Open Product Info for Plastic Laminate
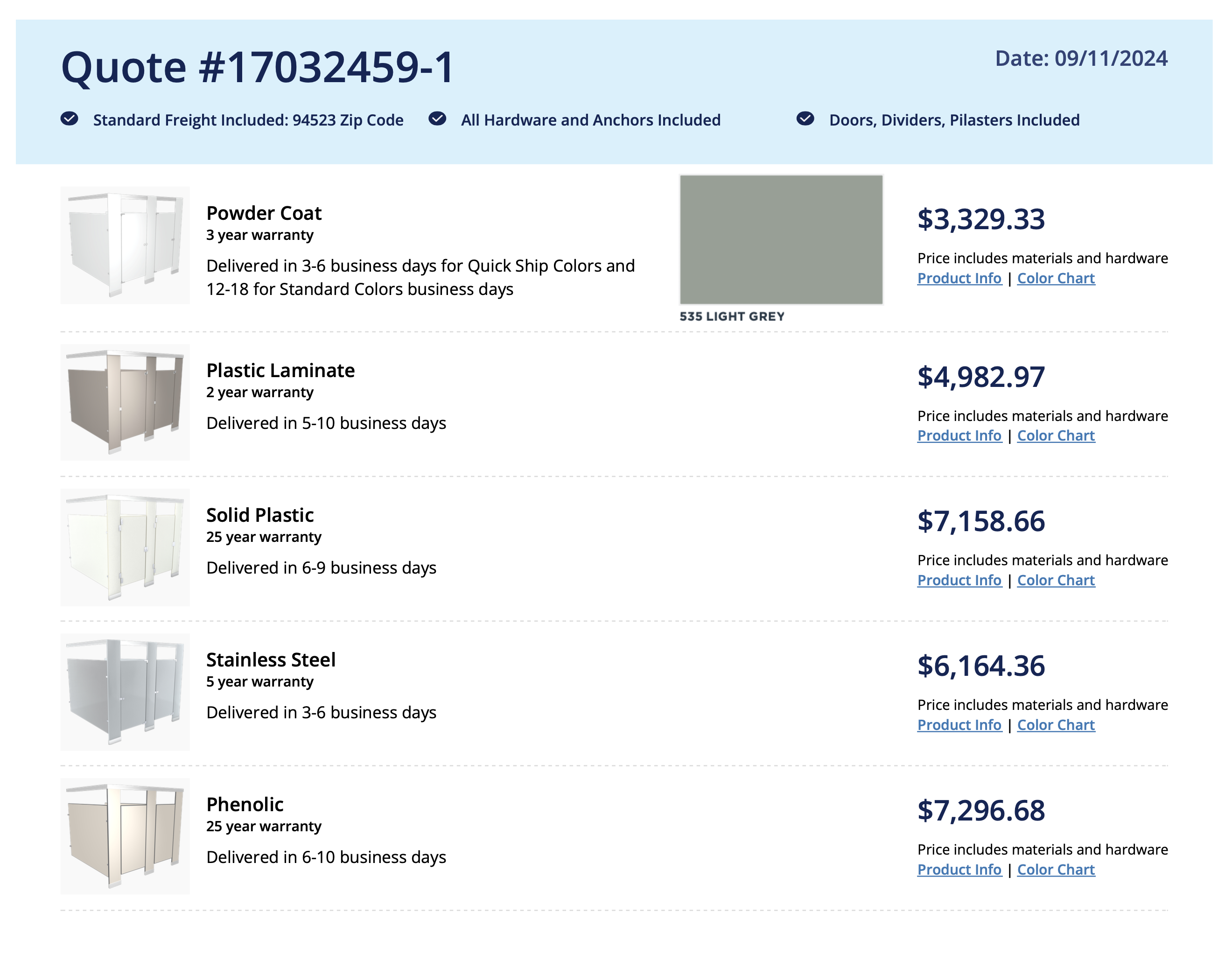 coord(959,435)
